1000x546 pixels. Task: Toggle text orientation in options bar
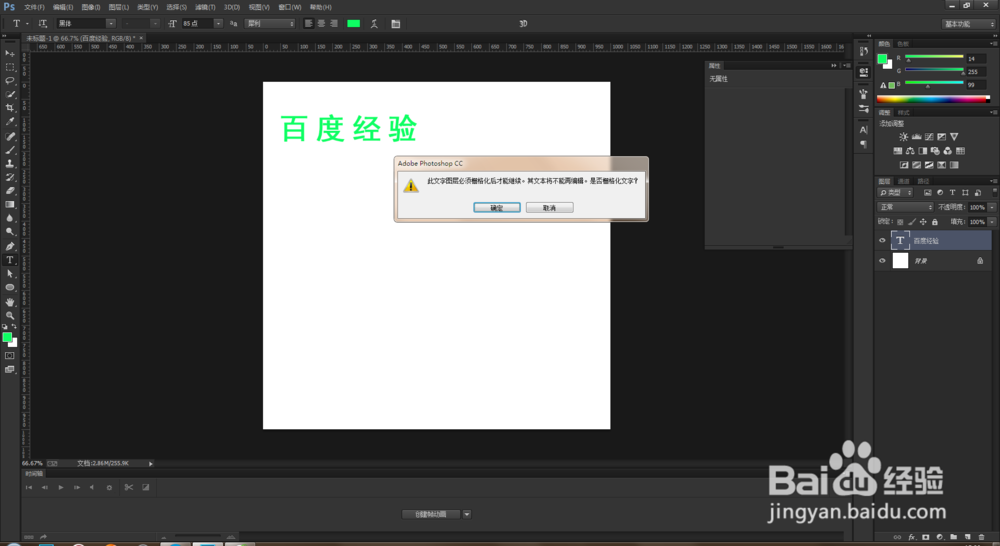(x=43, y=24)
